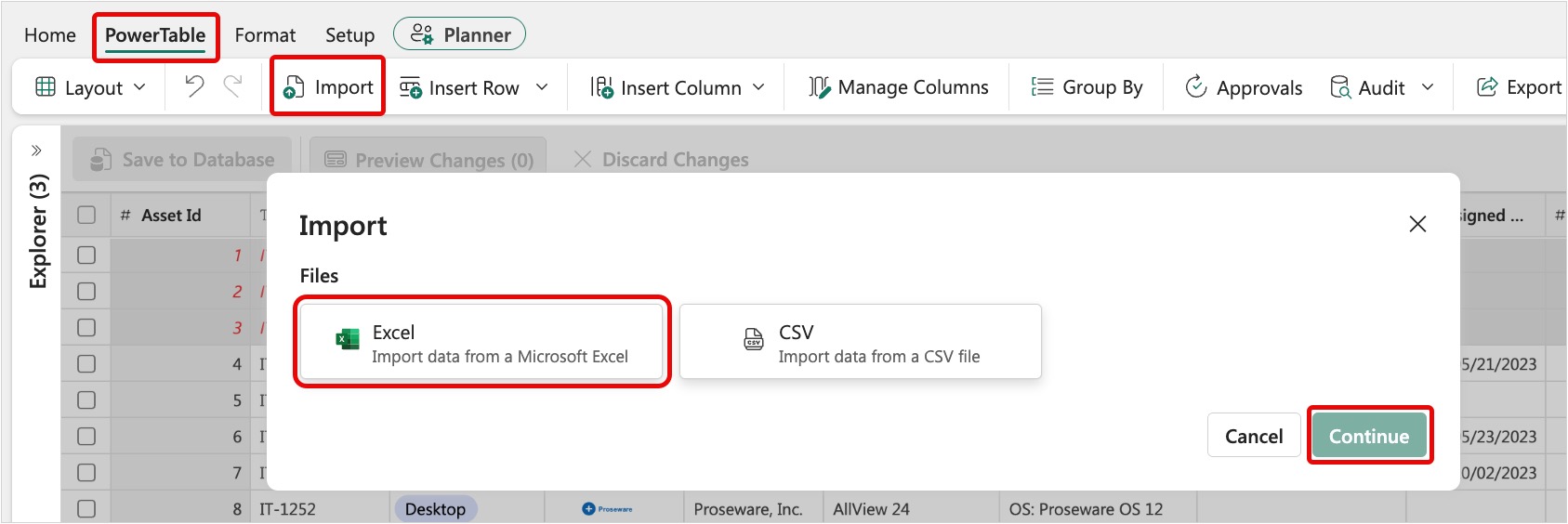Click Discard Changes
The width and height of the screenshot is (1568, 524).
point(661,160)
